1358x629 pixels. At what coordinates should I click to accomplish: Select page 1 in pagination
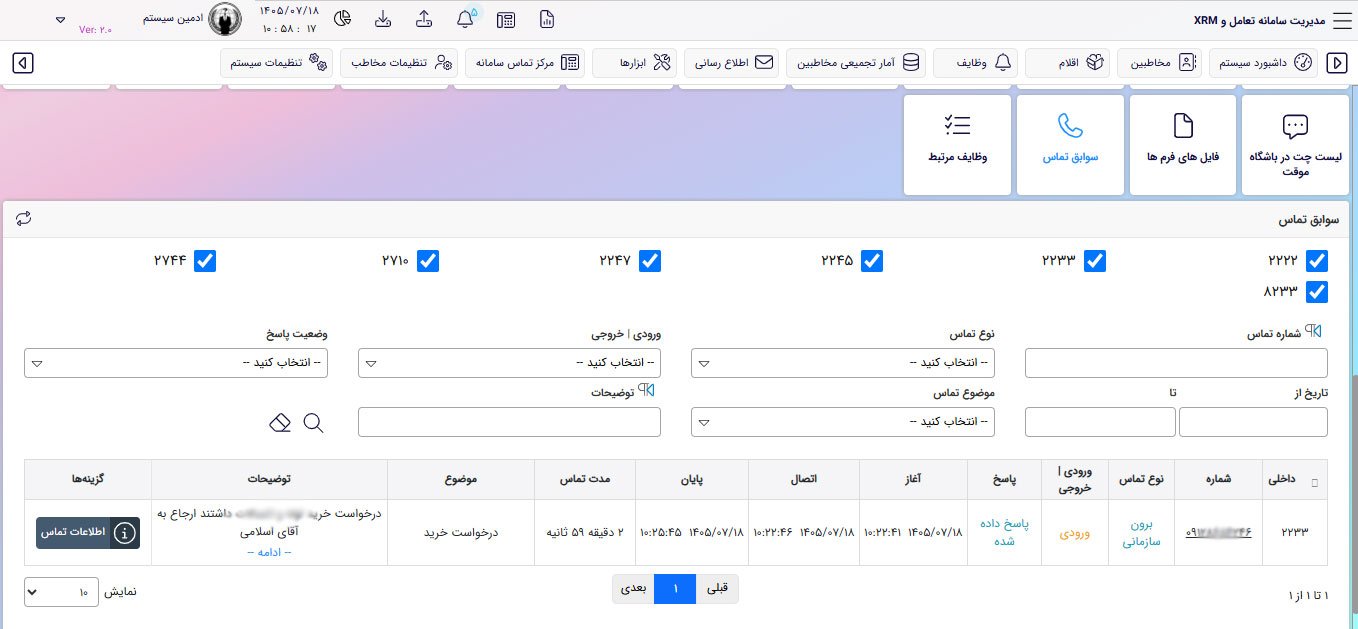click(x=675, y=589)
